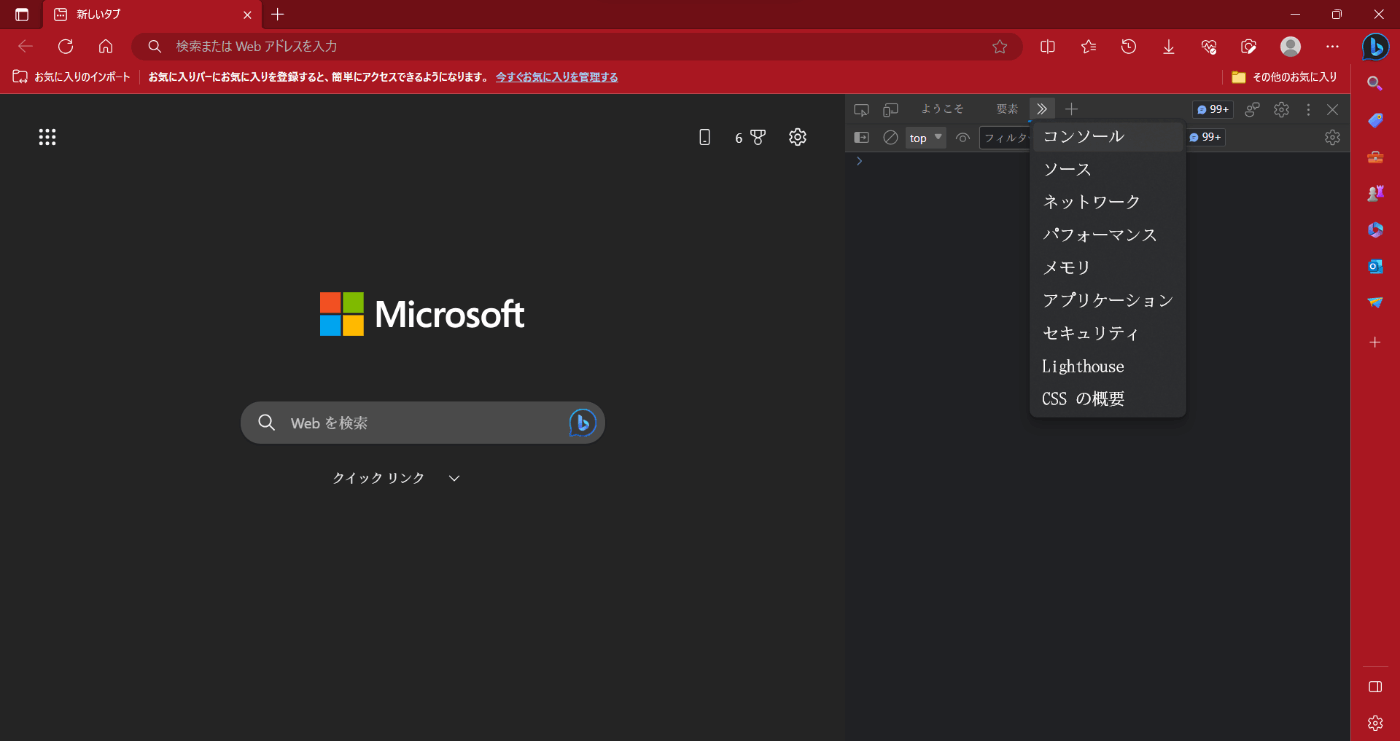Open sidebar Microsoft 365 icon
The image size is (1400, 741).
1375,230
